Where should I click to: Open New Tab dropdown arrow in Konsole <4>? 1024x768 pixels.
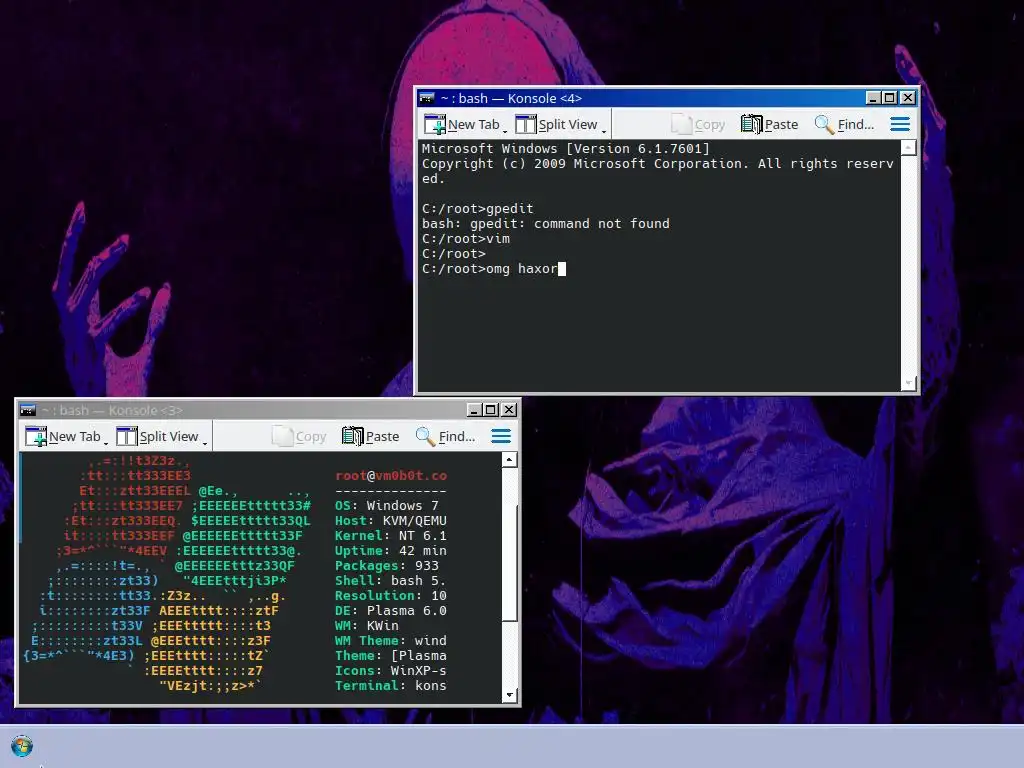click(x=505, y=131)
